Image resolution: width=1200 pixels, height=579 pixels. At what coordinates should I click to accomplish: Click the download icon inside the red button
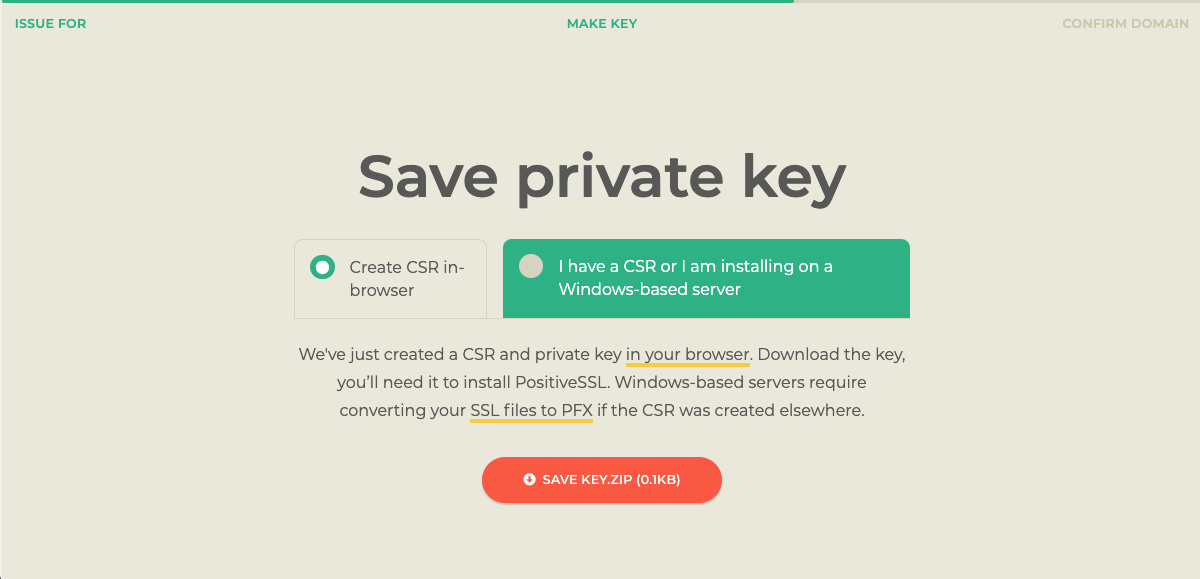pyautogui.click(x=530, y=479)
